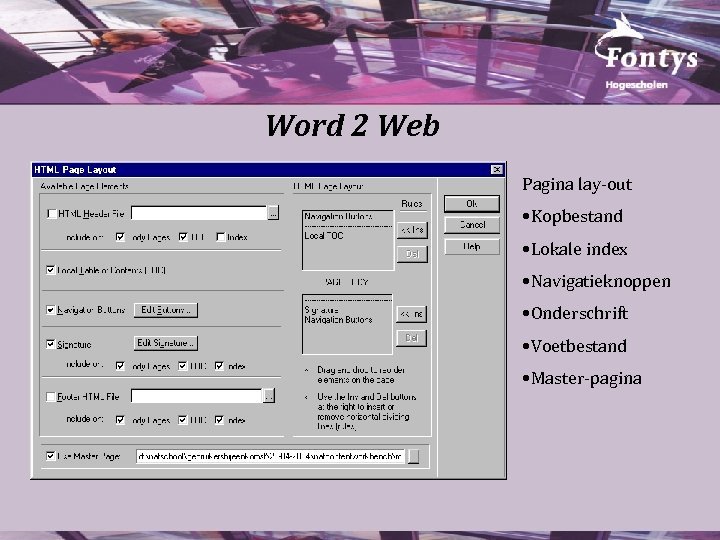Open Help for HTML Page Layout
The image size is (720, 540).
[x=472, y=247]
